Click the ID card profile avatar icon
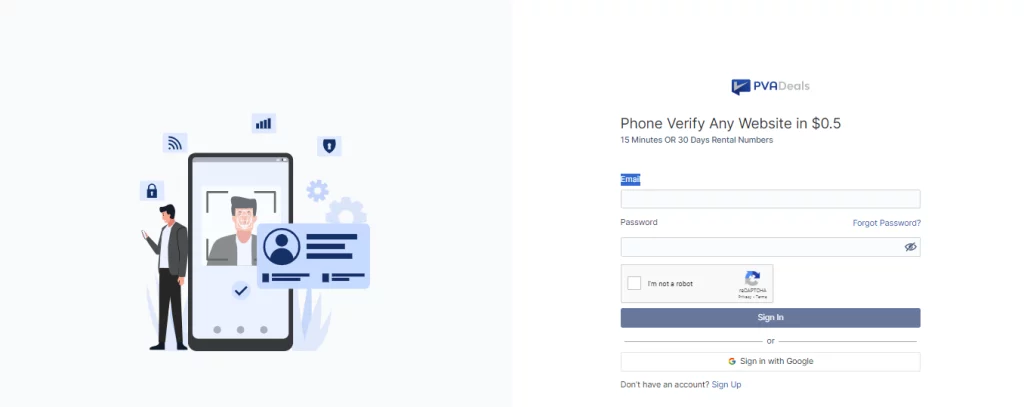 coord(281,246)
